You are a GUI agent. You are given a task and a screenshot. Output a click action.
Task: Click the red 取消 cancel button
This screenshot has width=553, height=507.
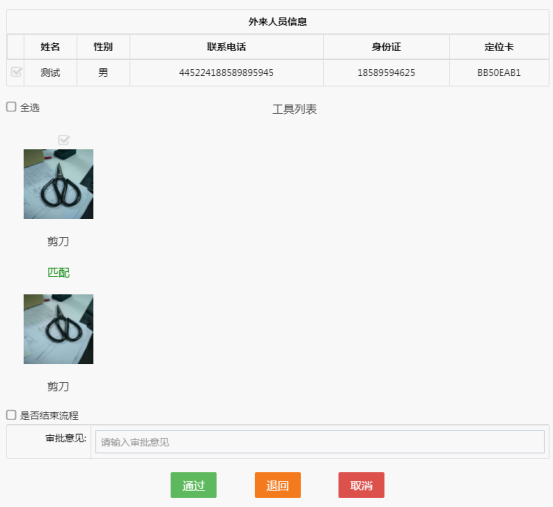[x=361, y=485]
